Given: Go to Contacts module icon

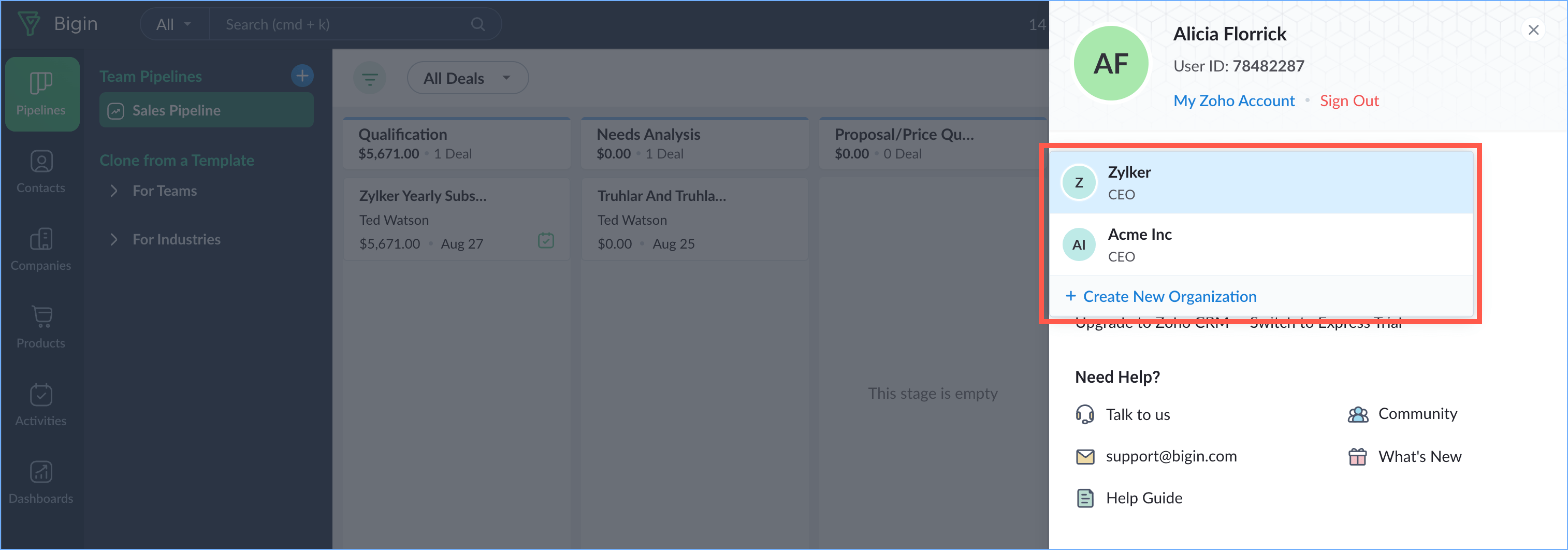Looking at the screenshot, I should (41, 162).
